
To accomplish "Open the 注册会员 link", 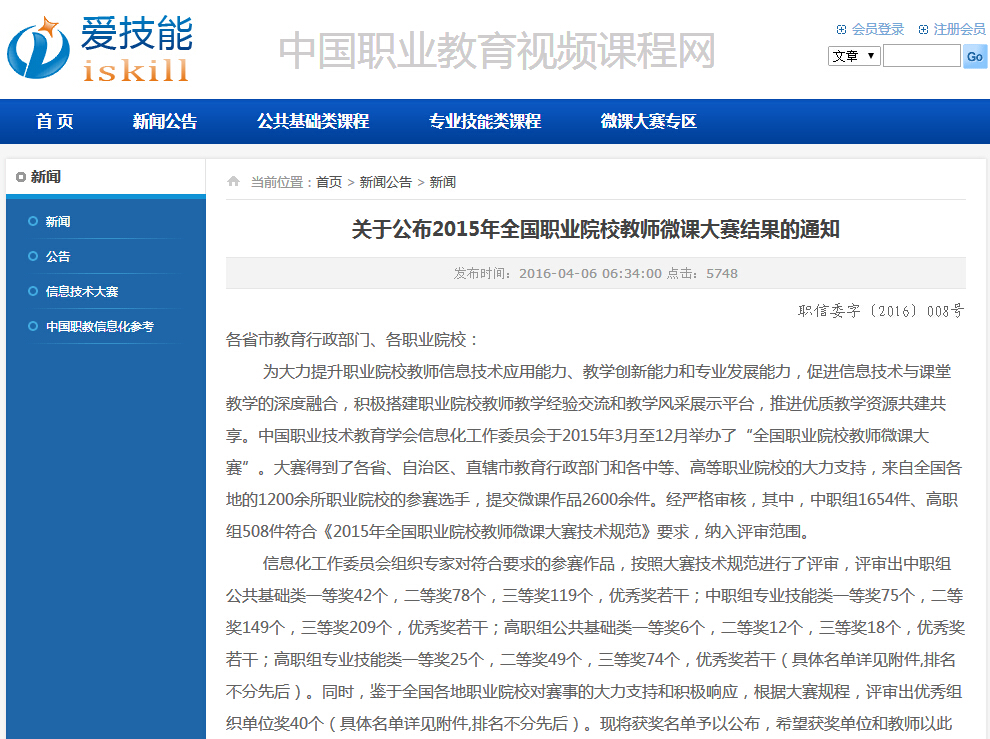I will pos(959,30).
